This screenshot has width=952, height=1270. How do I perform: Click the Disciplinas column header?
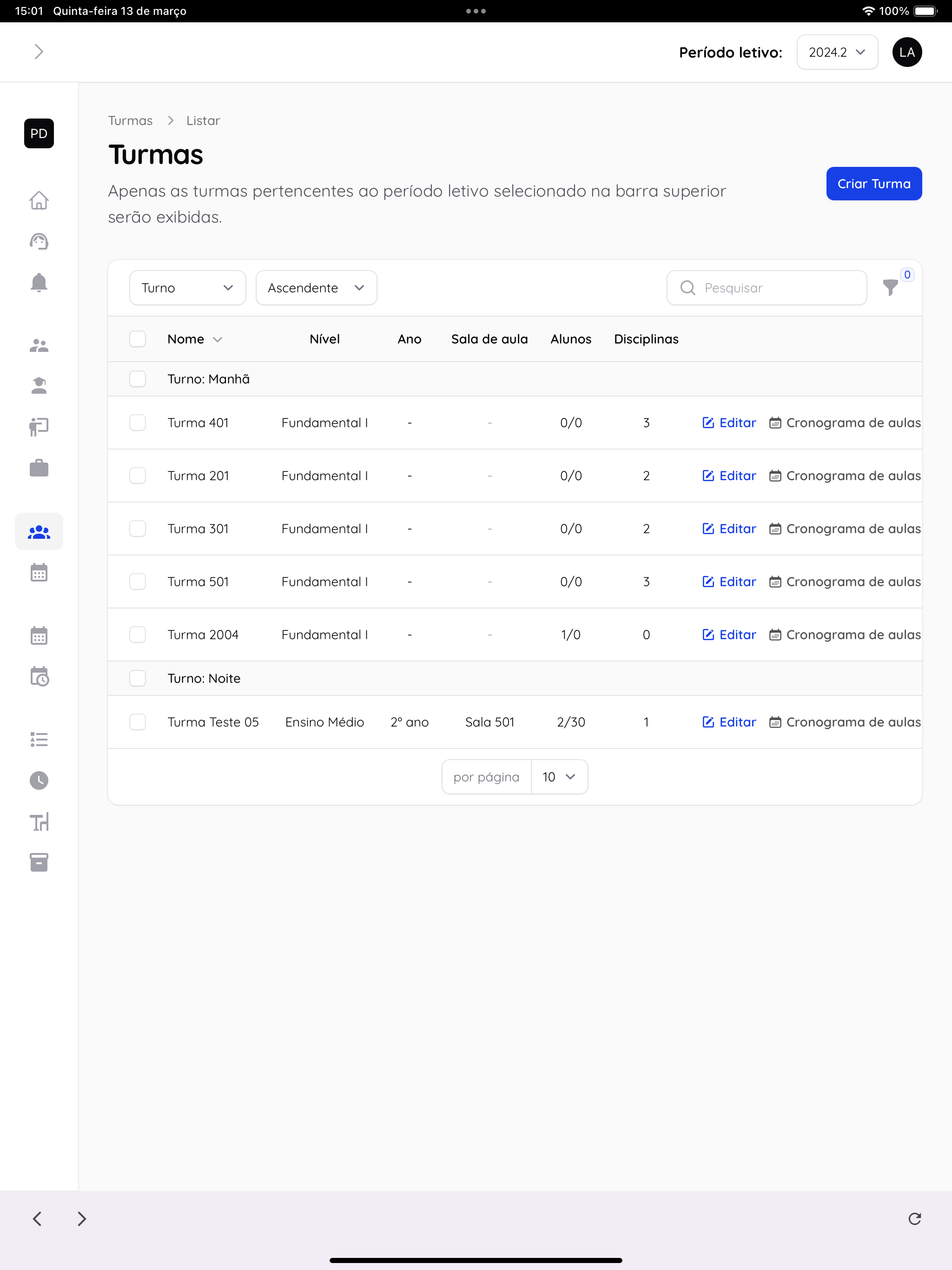pos(646,339)
